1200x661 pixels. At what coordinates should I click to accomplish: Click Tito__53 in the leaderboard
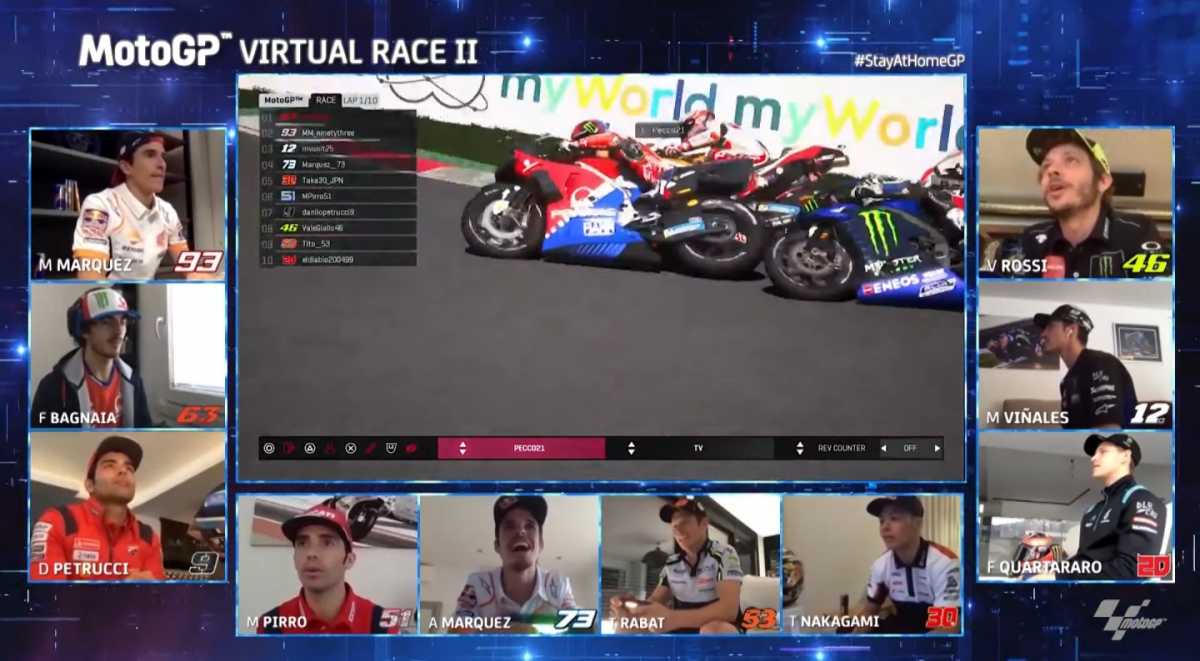tap(316, 244)
